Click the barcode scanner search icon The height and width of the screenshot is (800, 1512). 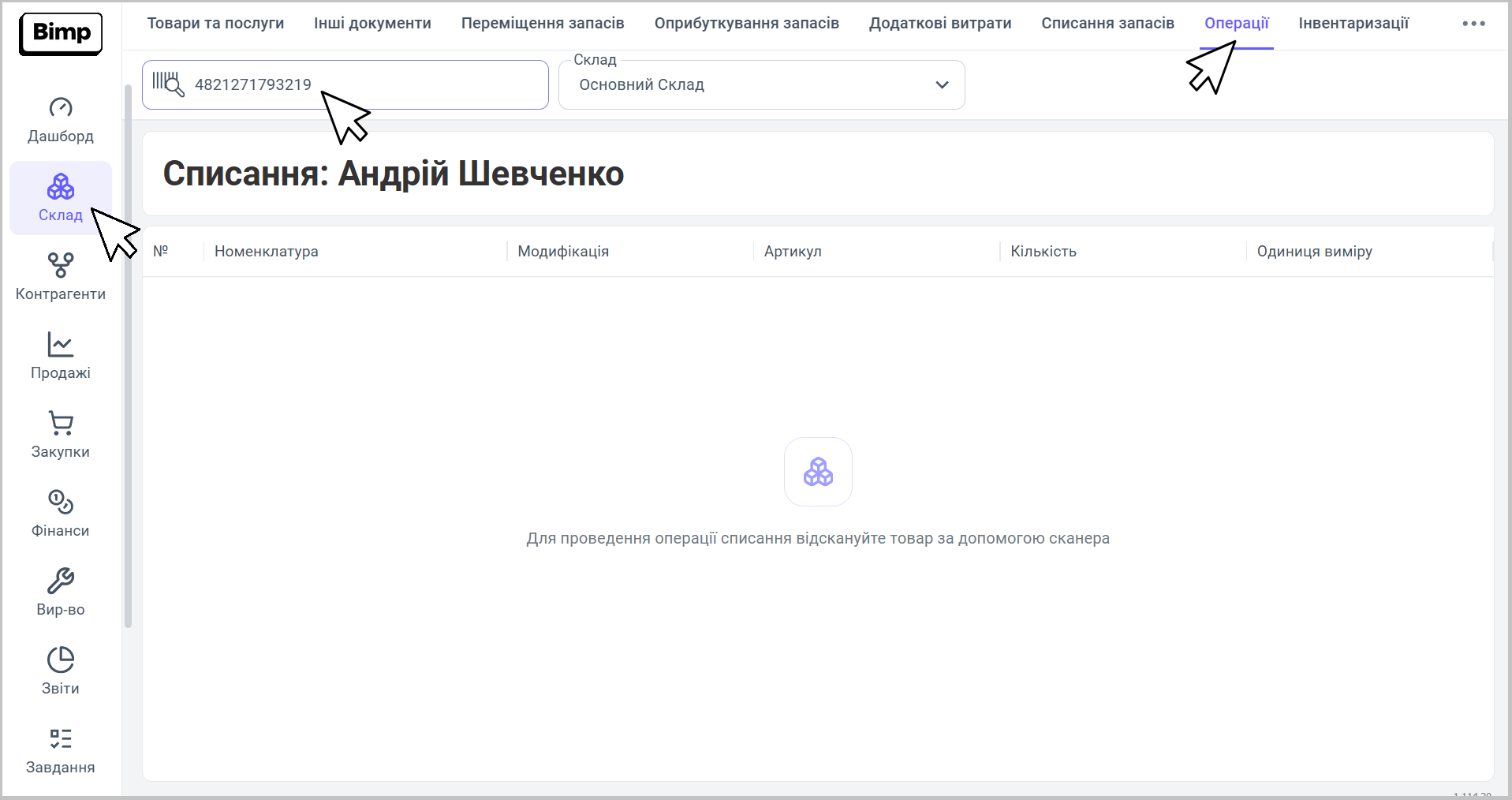[x=168, y=84]
